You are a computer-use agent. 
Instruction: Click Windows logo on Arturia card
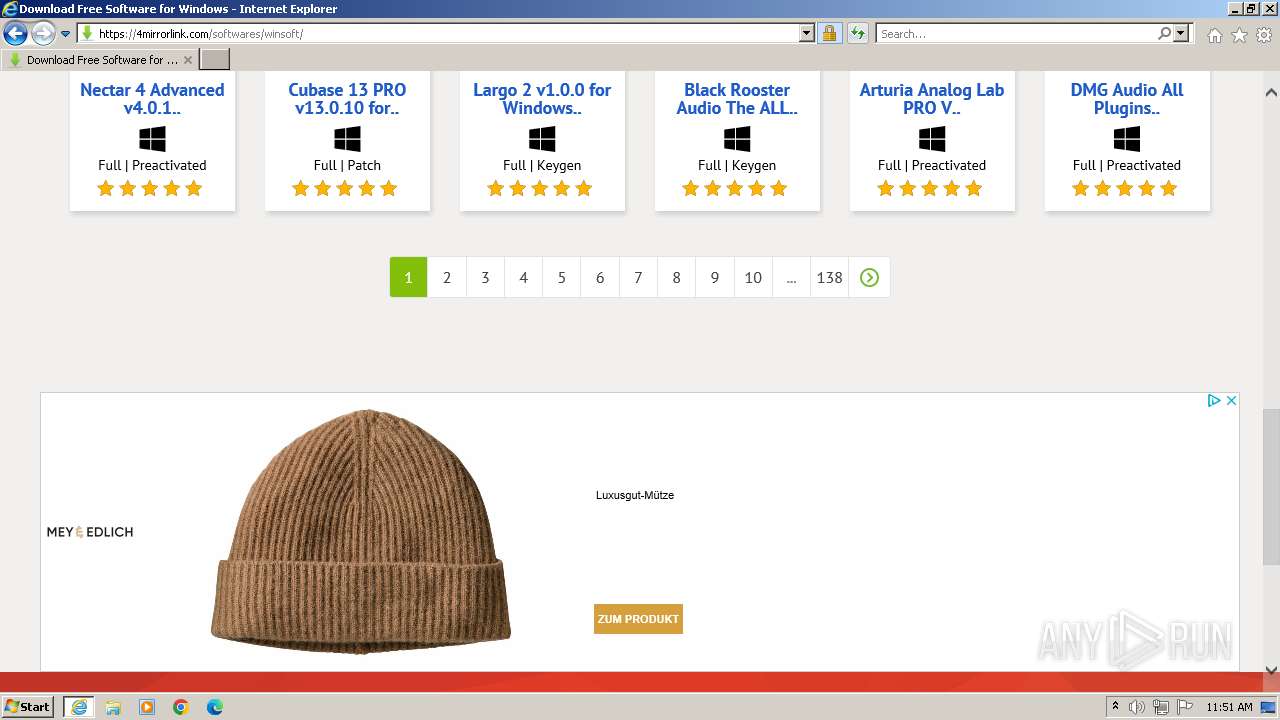point(932,139)
